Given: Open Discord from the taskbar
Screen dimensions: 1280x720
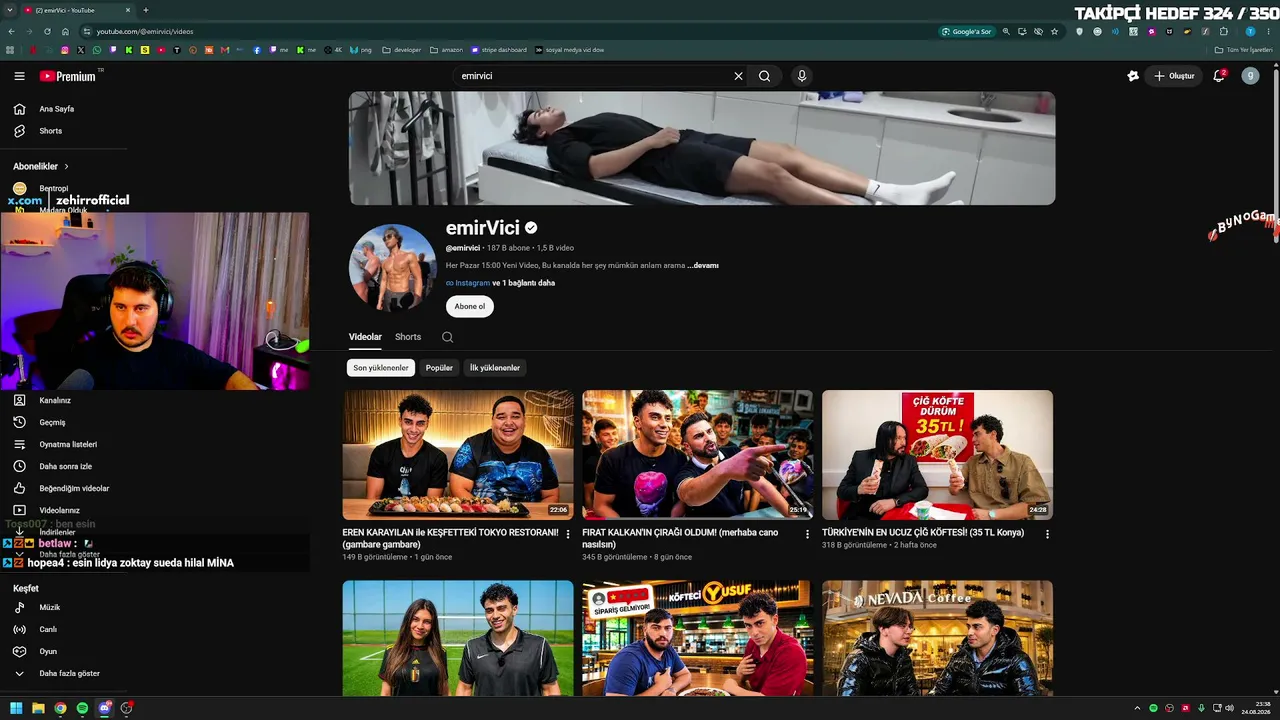Looking at the screenshot, I should pos(104,708).
